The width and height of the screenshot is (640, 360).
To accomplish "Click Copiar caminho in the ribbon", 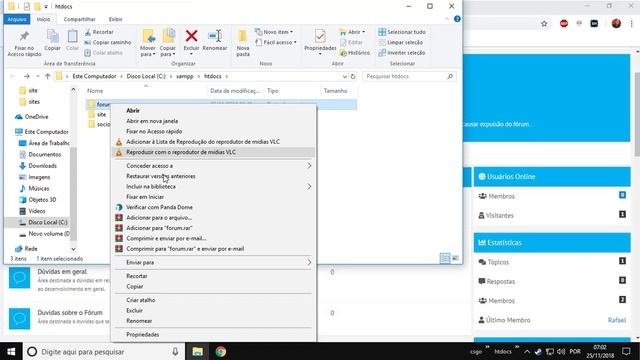I will (x=108, y=42).
